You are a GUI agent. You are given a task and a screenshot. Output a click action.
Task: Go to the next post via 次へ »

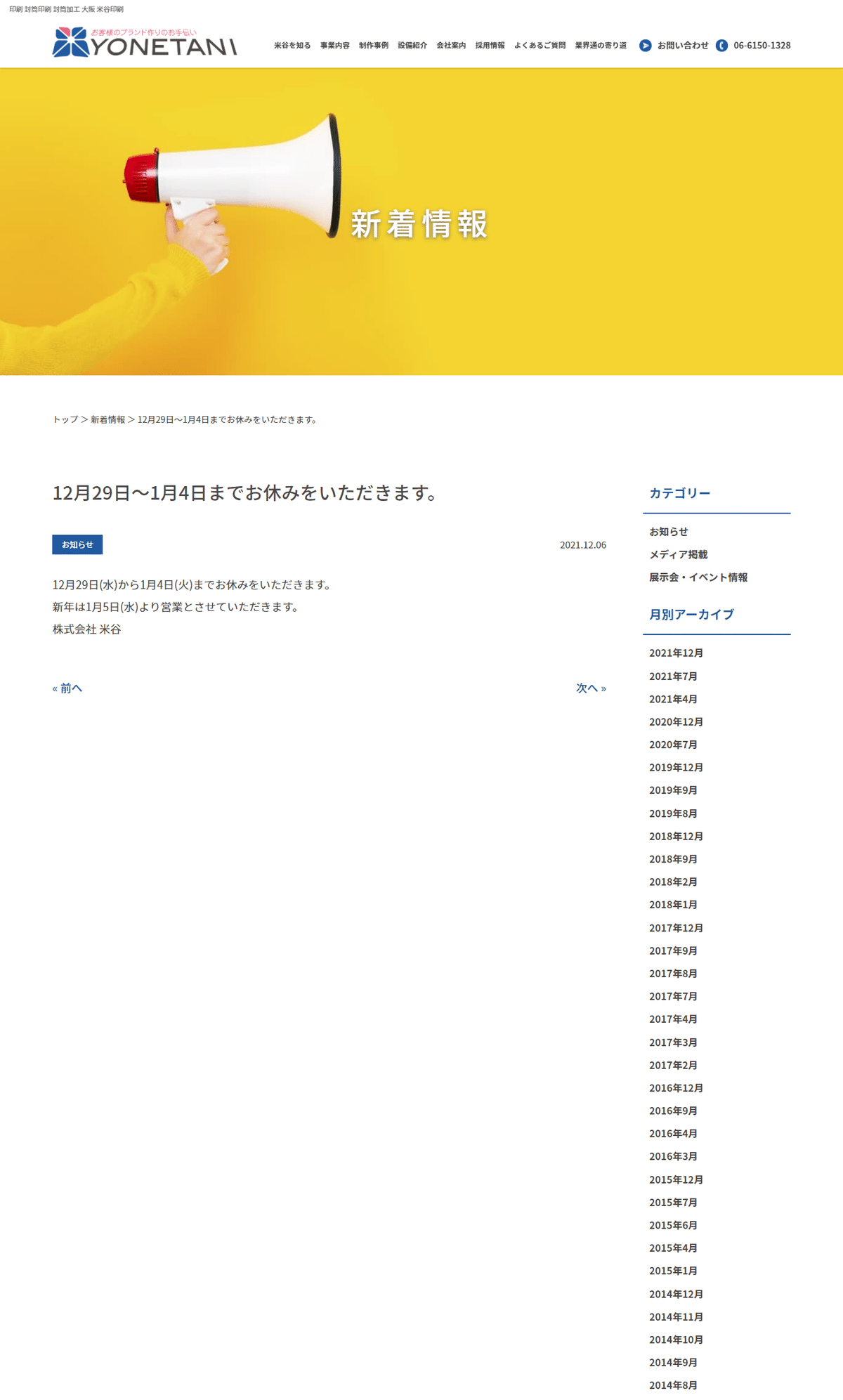pos(591,688)
